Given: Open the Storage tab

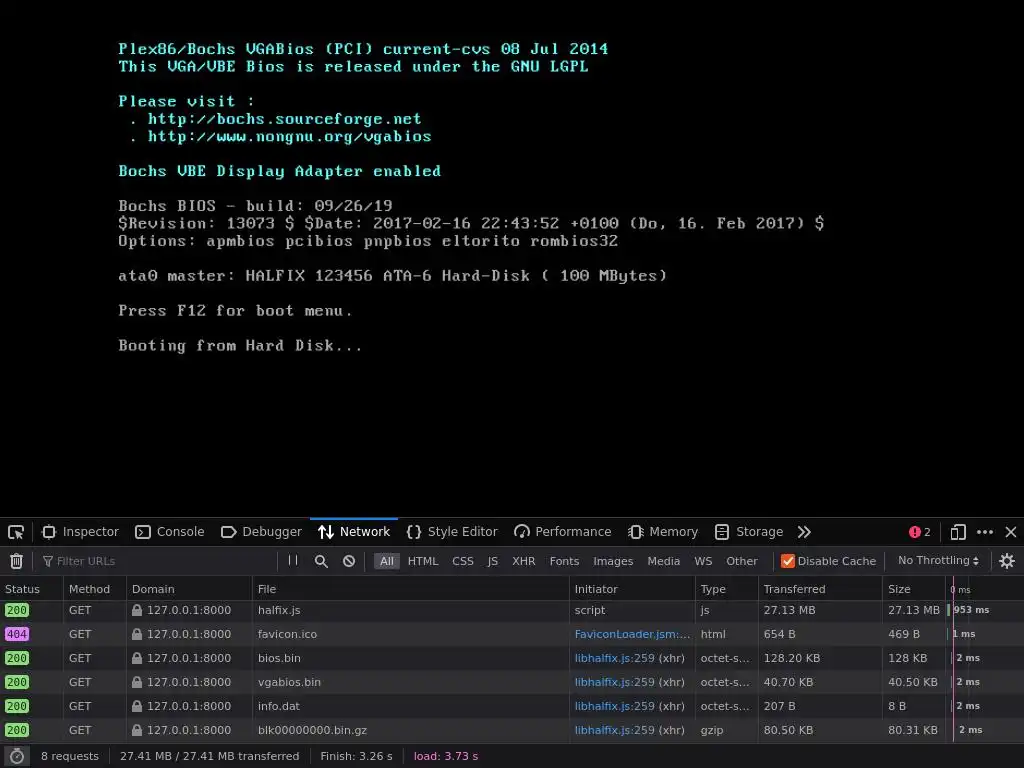Looking at the screenshot, I should [x=749, y=532].
